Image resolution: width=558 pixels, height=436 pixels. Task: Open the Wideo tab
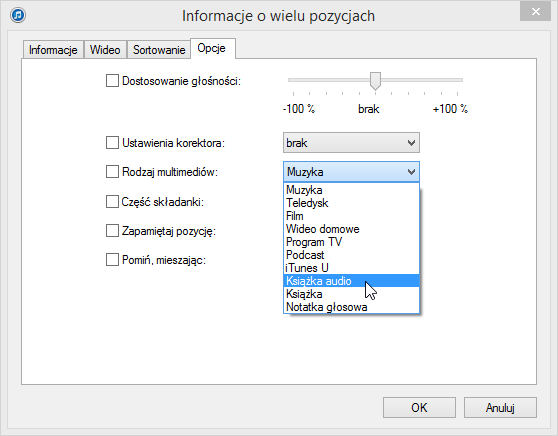105,49
